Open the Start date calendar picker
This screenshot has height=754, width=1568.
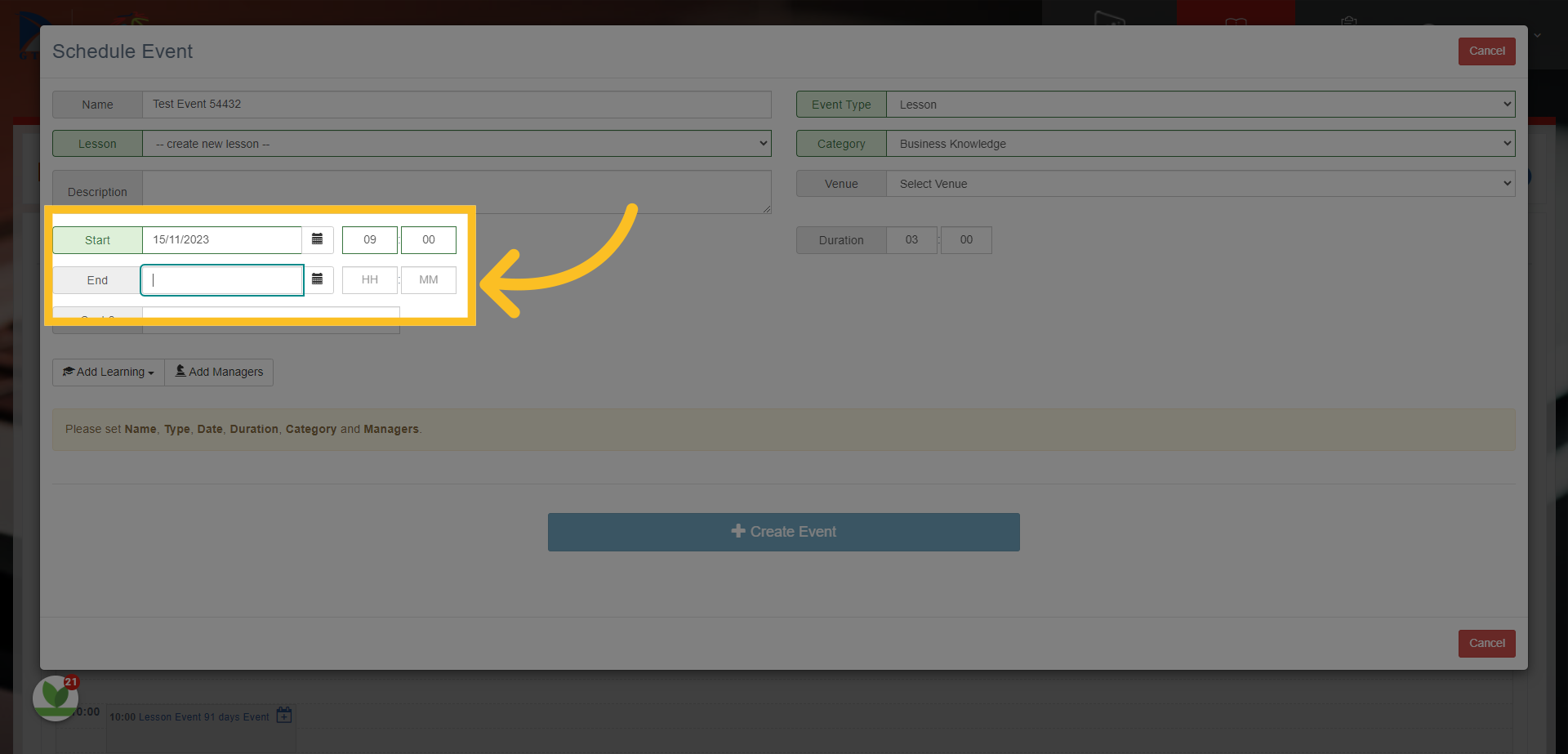click(318, 239)
